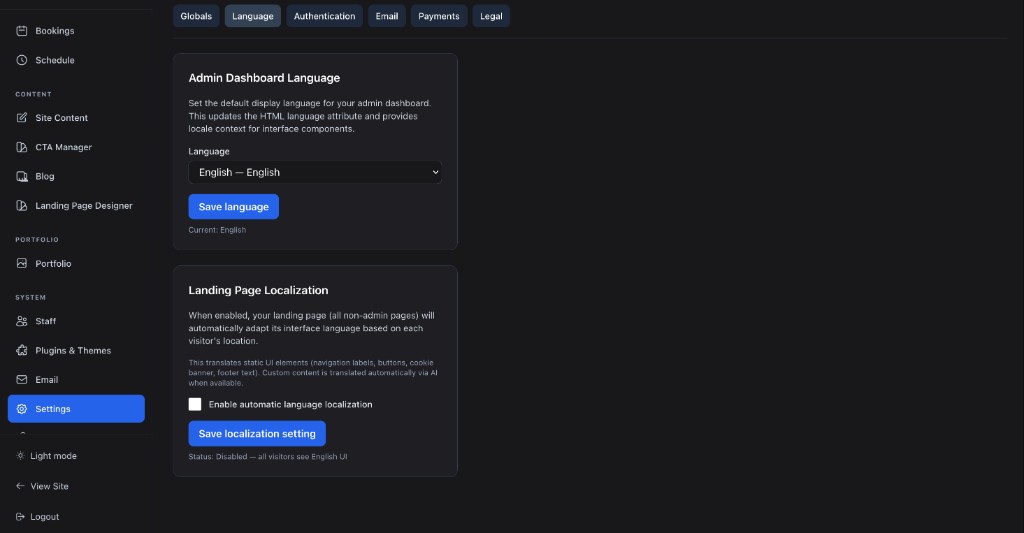Viewport: 1024px width, 533px height.
Task: Switch to the Globals tab
Action: click(x=196, y=16)
